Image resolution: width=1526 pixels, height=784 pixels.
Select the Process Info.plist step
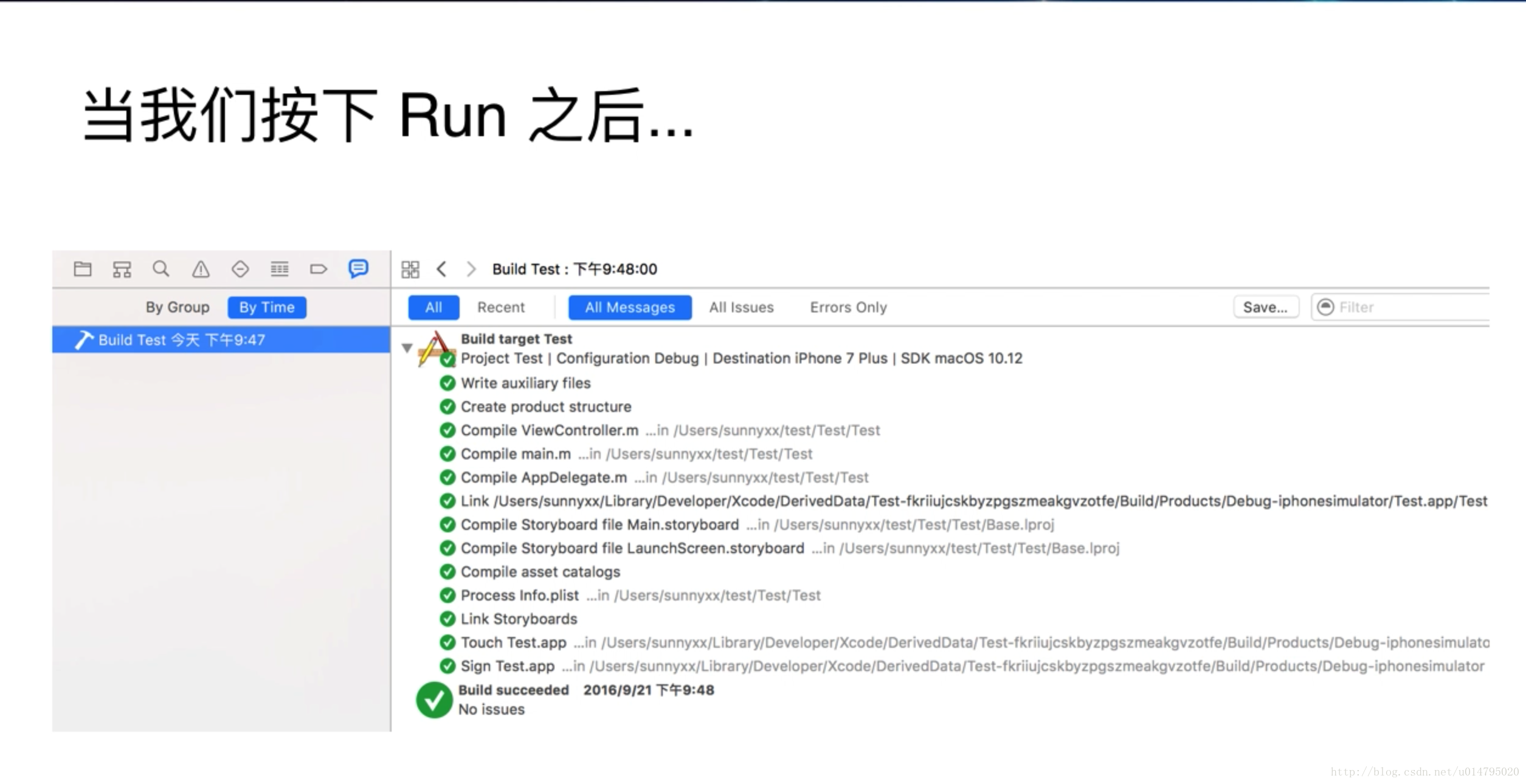click(641, 596)
